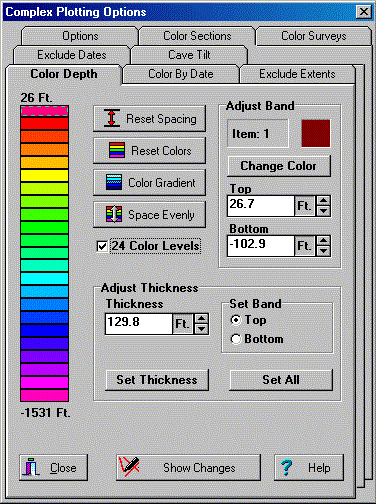
Task: Click the Set Thickness button
Action: click(157, 380)
